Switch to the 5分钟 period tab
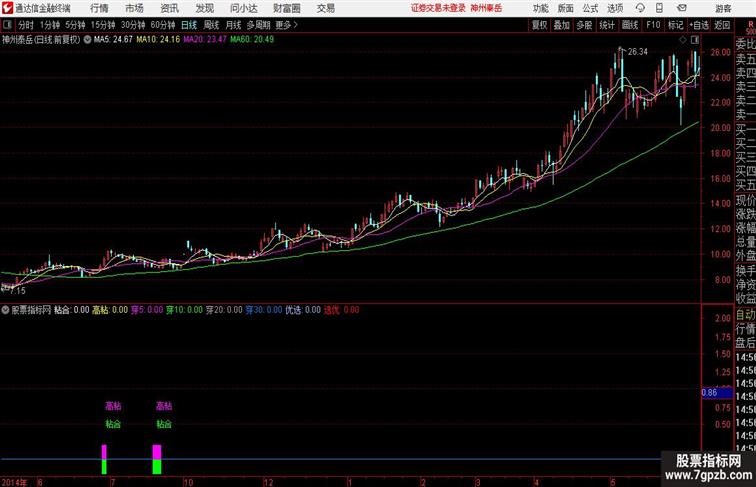Screen dimensions: 756x487 click(x=75, y=25)
